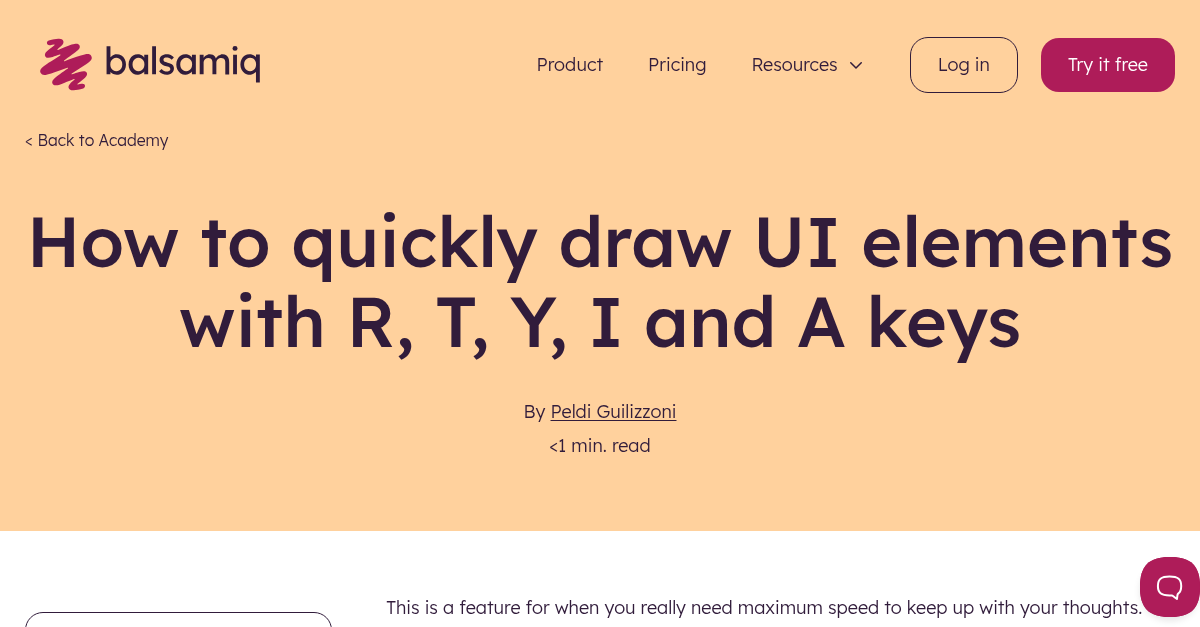The width and height of the screenshot is (1200, 627).
Task: Click the back arrow before Academy link
Action: tap(29, 140)
